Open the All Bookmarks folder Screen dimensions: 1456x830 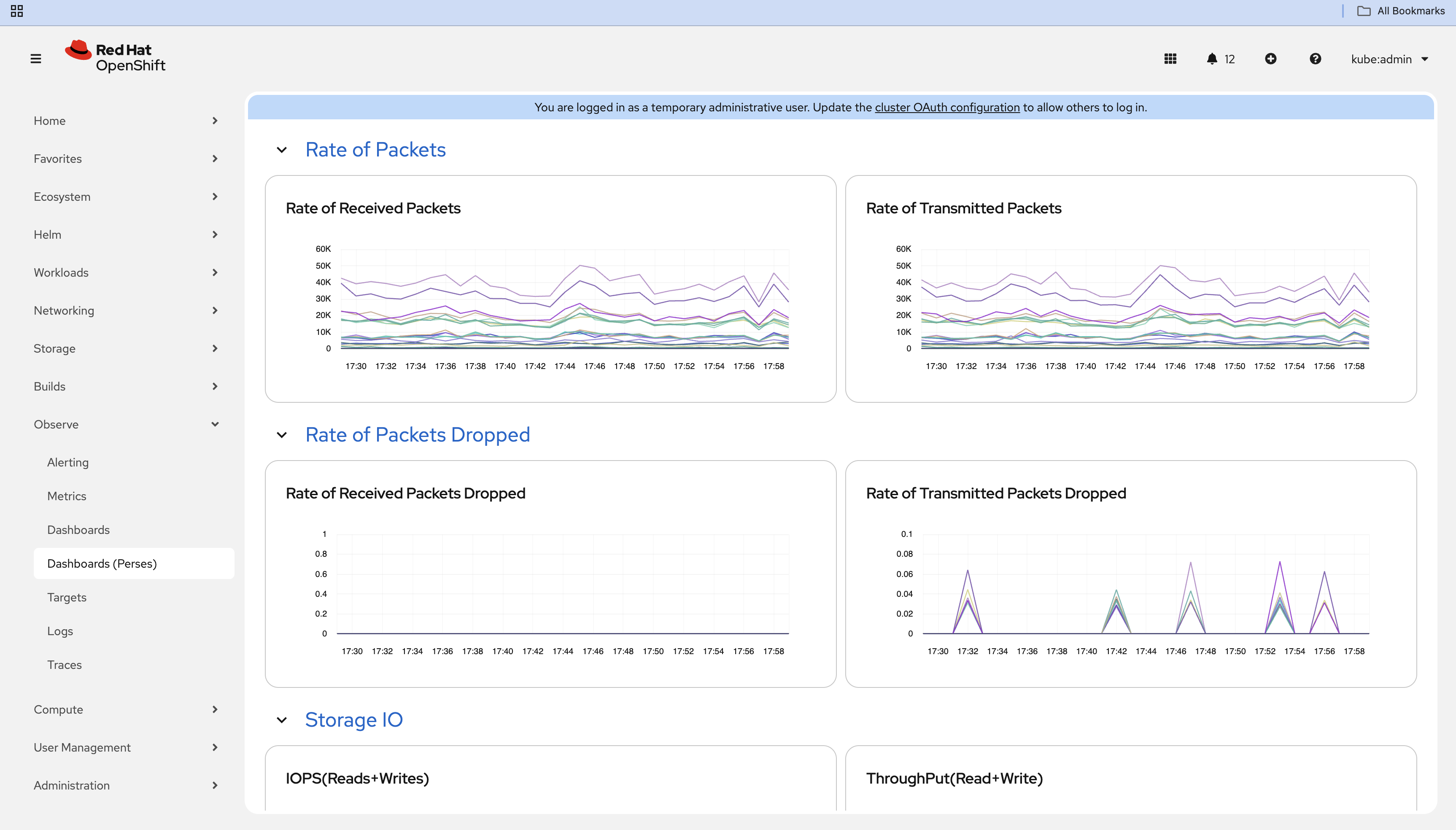click(1401, 11)
